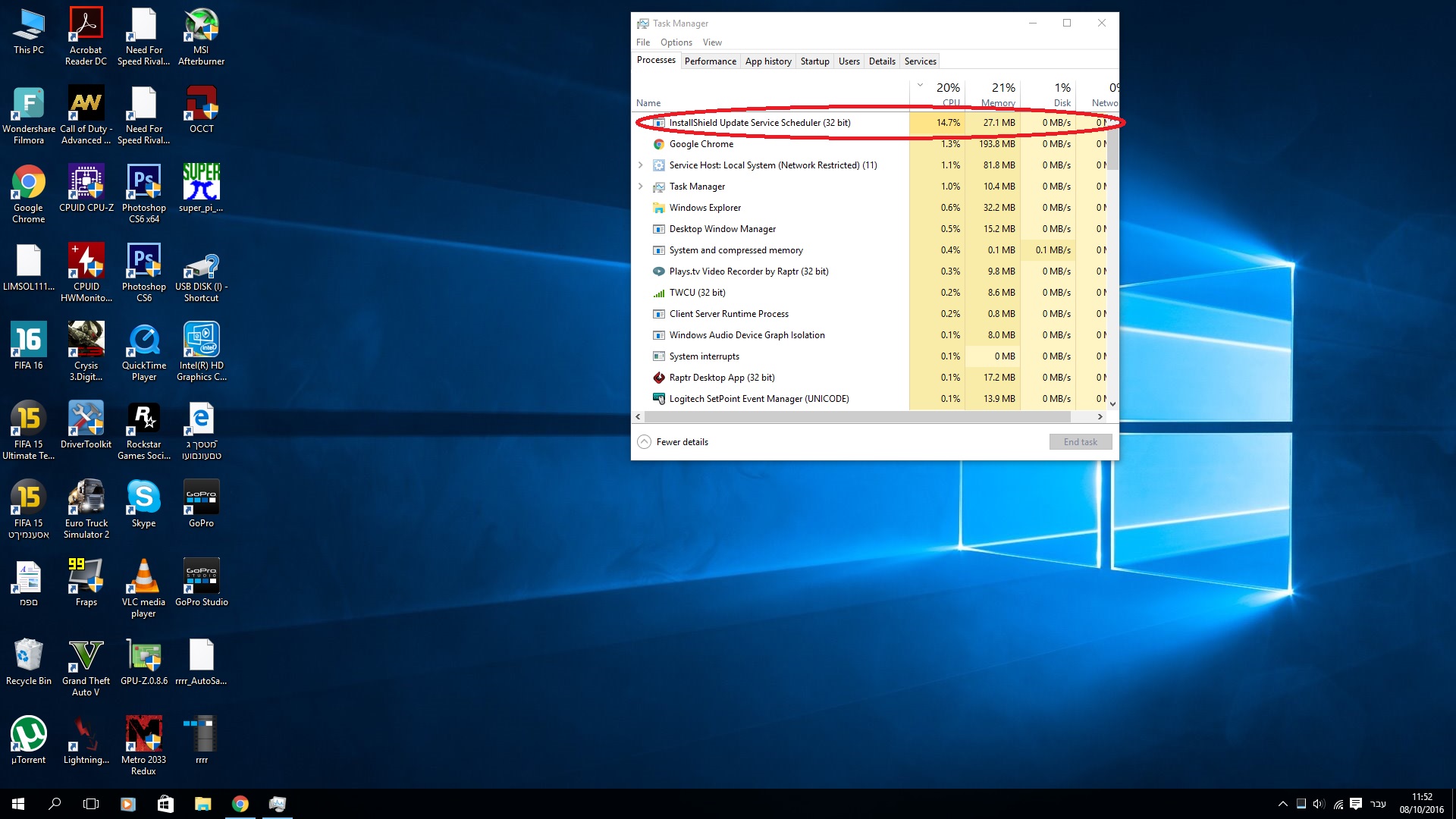Screen dimensions: 1456x819
Task: Collapse view with Fewer details
Action: pos(673,442)
